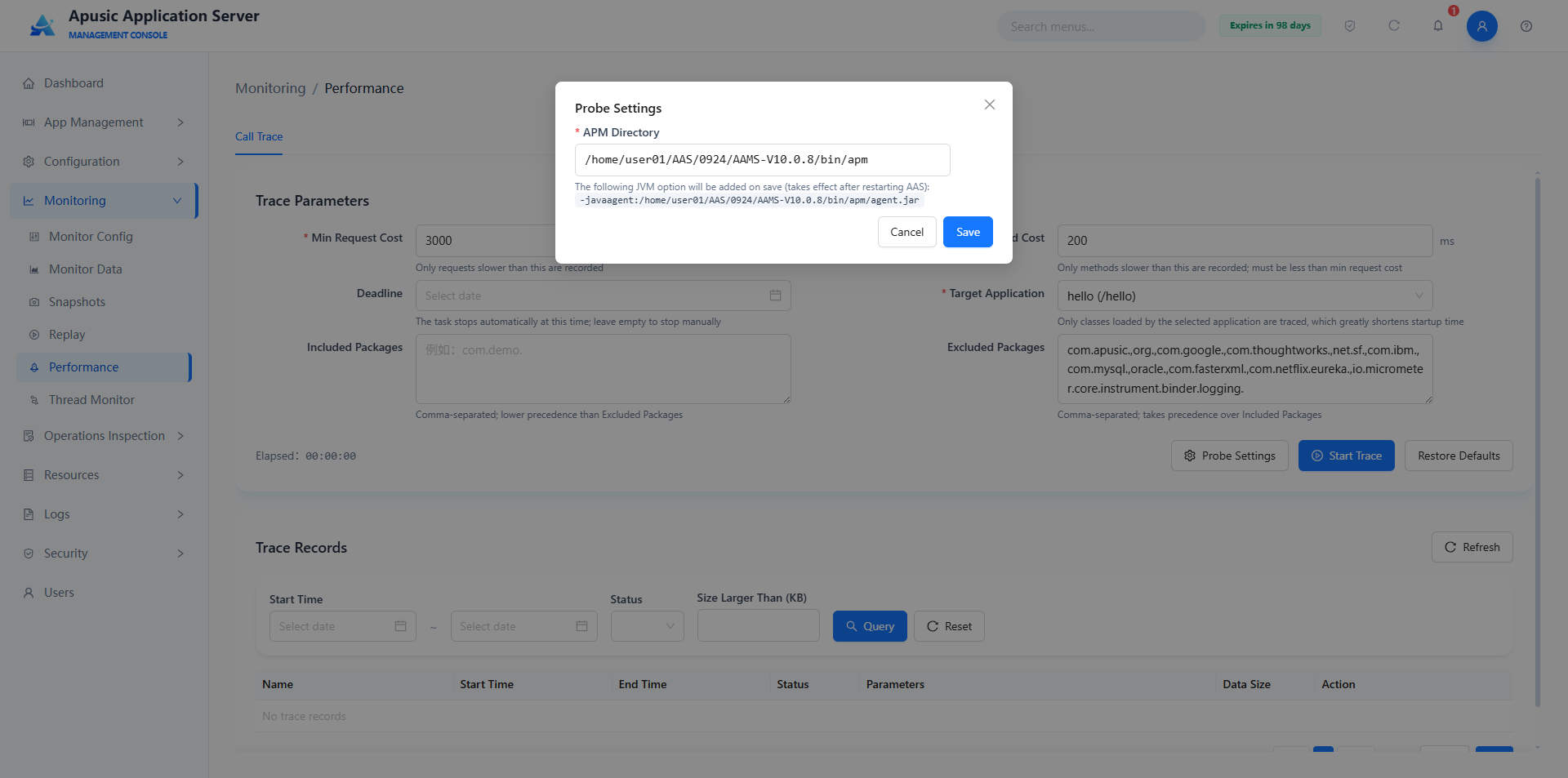Expand Operations Inspection menu
Viewport: 1568px width, 778px height.
pos(104,436)
